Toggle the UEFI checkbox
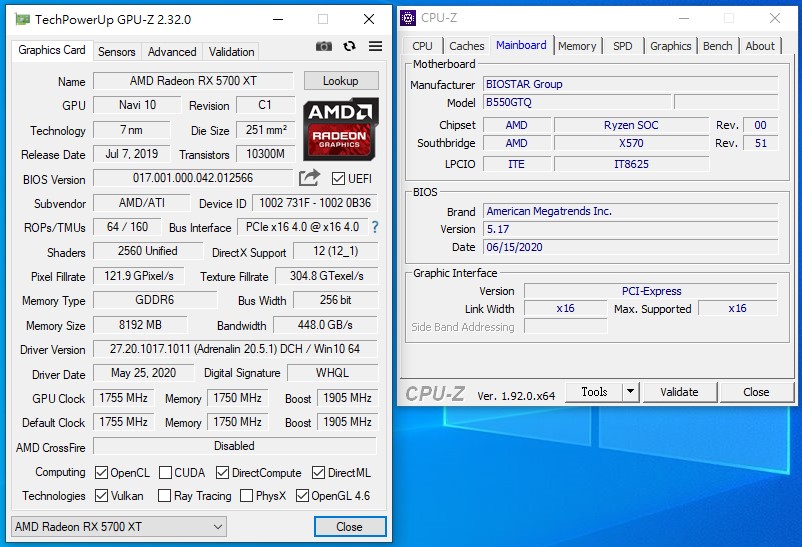This screenshot has width=802, height=547. [x=338, y=179]
